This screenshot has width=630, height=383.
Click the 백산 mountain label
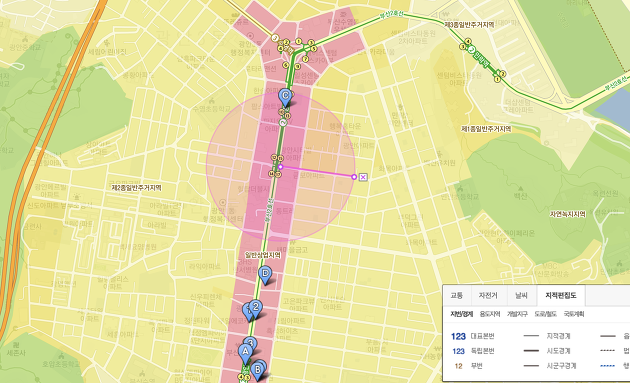tap(520, 197)
